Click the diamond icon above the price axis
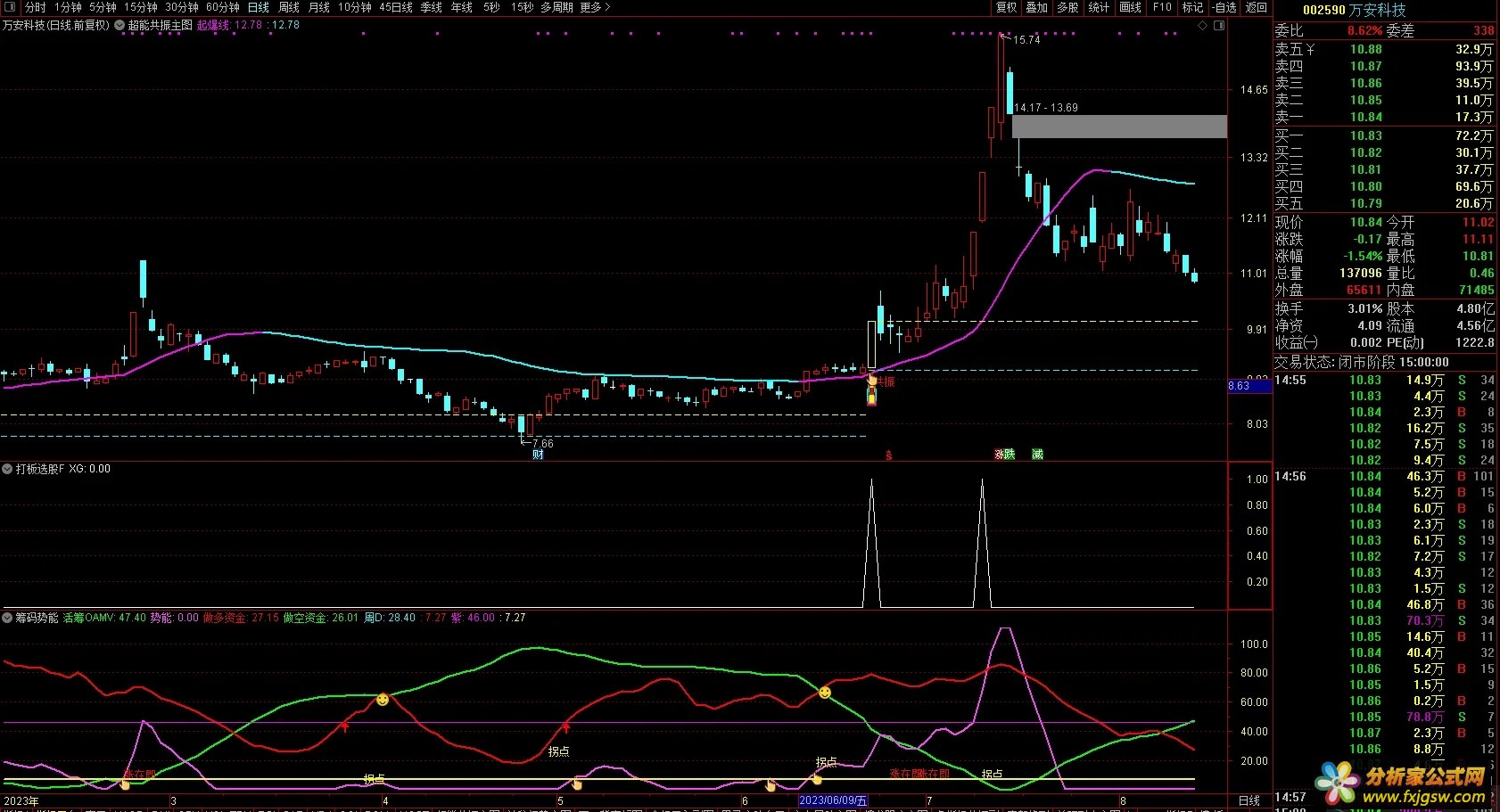 tap(1202, 25)
